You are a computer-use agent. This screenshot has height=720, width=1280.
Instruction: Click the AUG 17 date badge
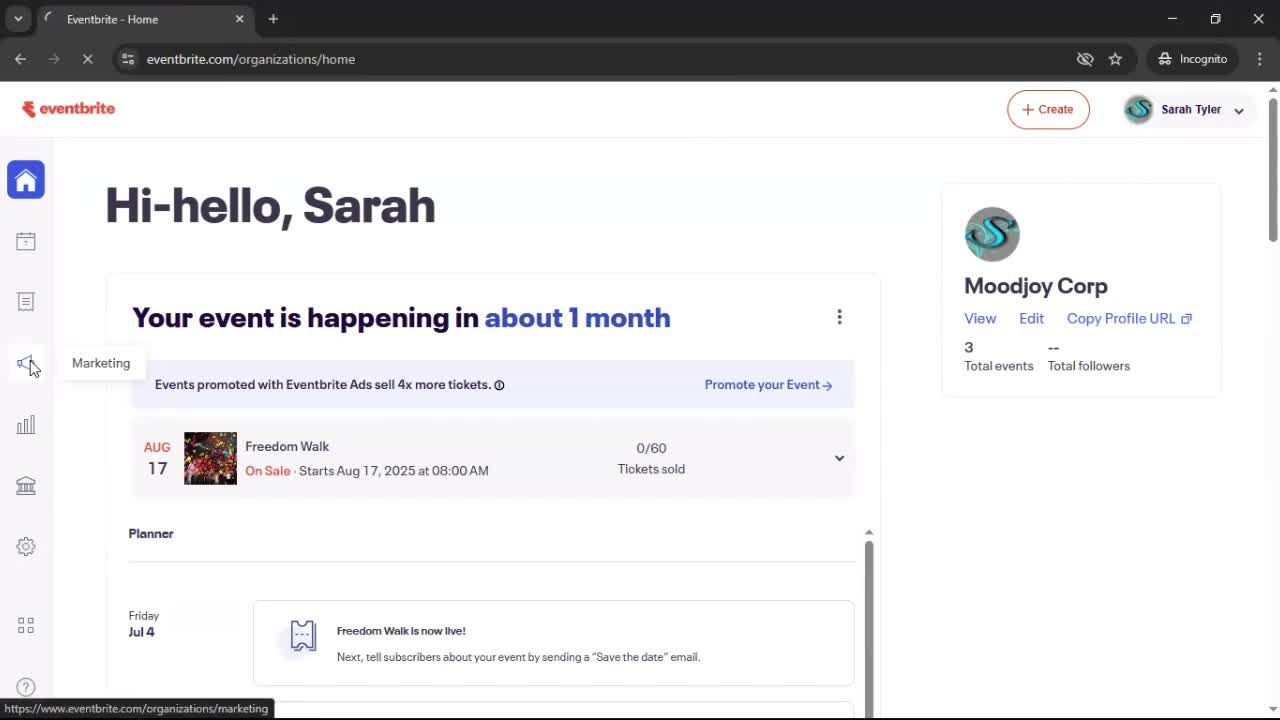157,458
